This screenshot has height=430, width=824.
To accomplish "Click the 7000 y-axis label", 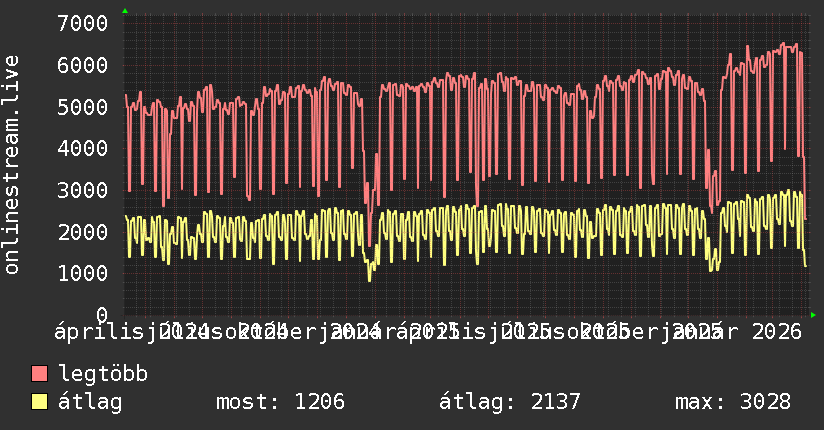I will point(83,23).
